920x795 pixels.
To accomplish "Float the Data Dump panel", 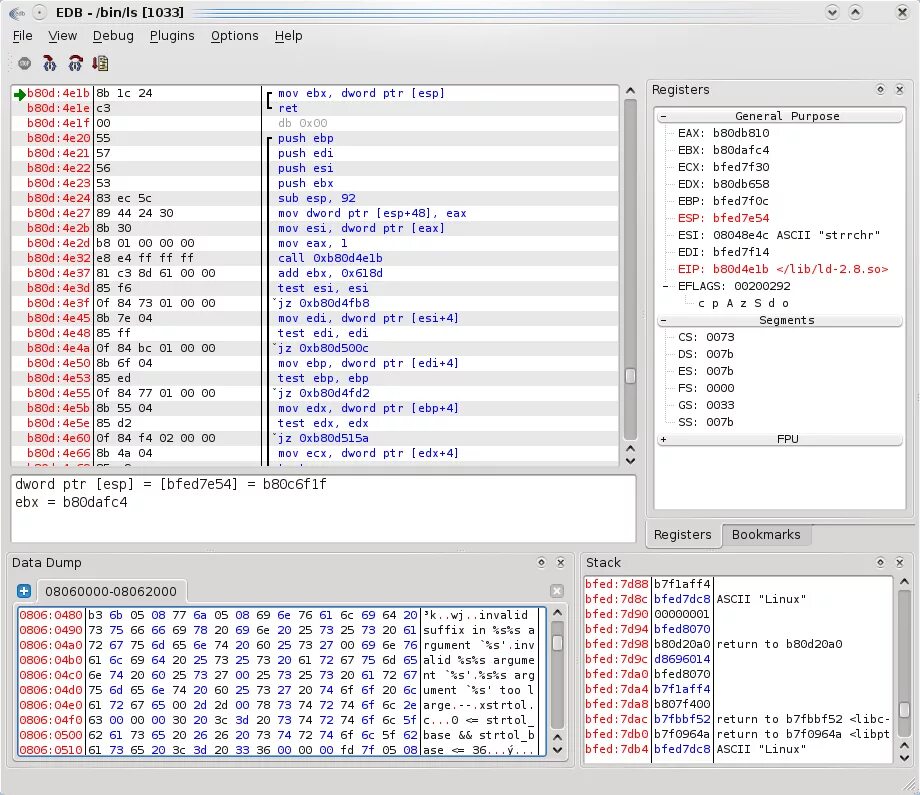I will (x=541, y=563).
